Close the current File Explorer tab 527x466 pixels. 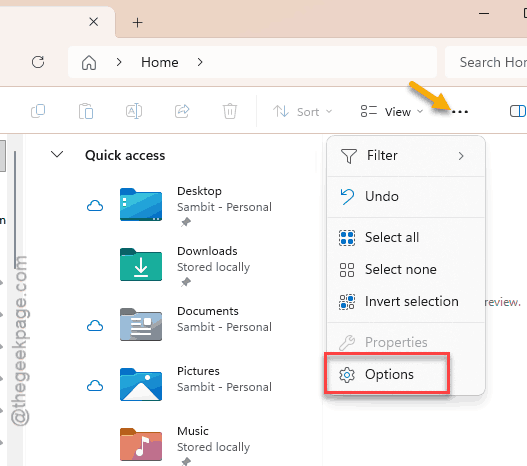pyautogui.click(x=94, y=22)
